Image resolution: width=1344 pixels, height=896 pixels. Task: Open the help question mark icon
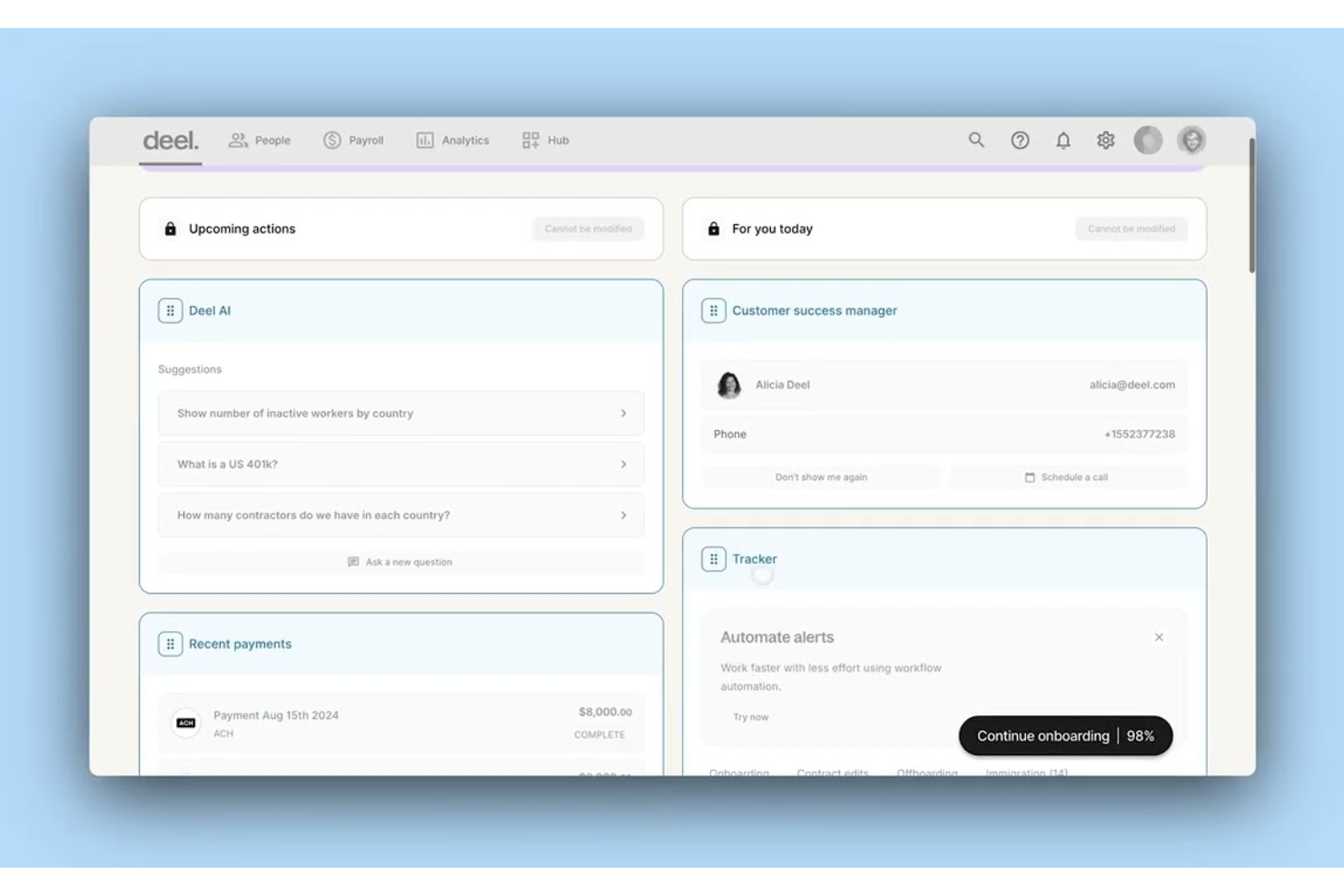pyautogui.click(x=1020, y=141)
